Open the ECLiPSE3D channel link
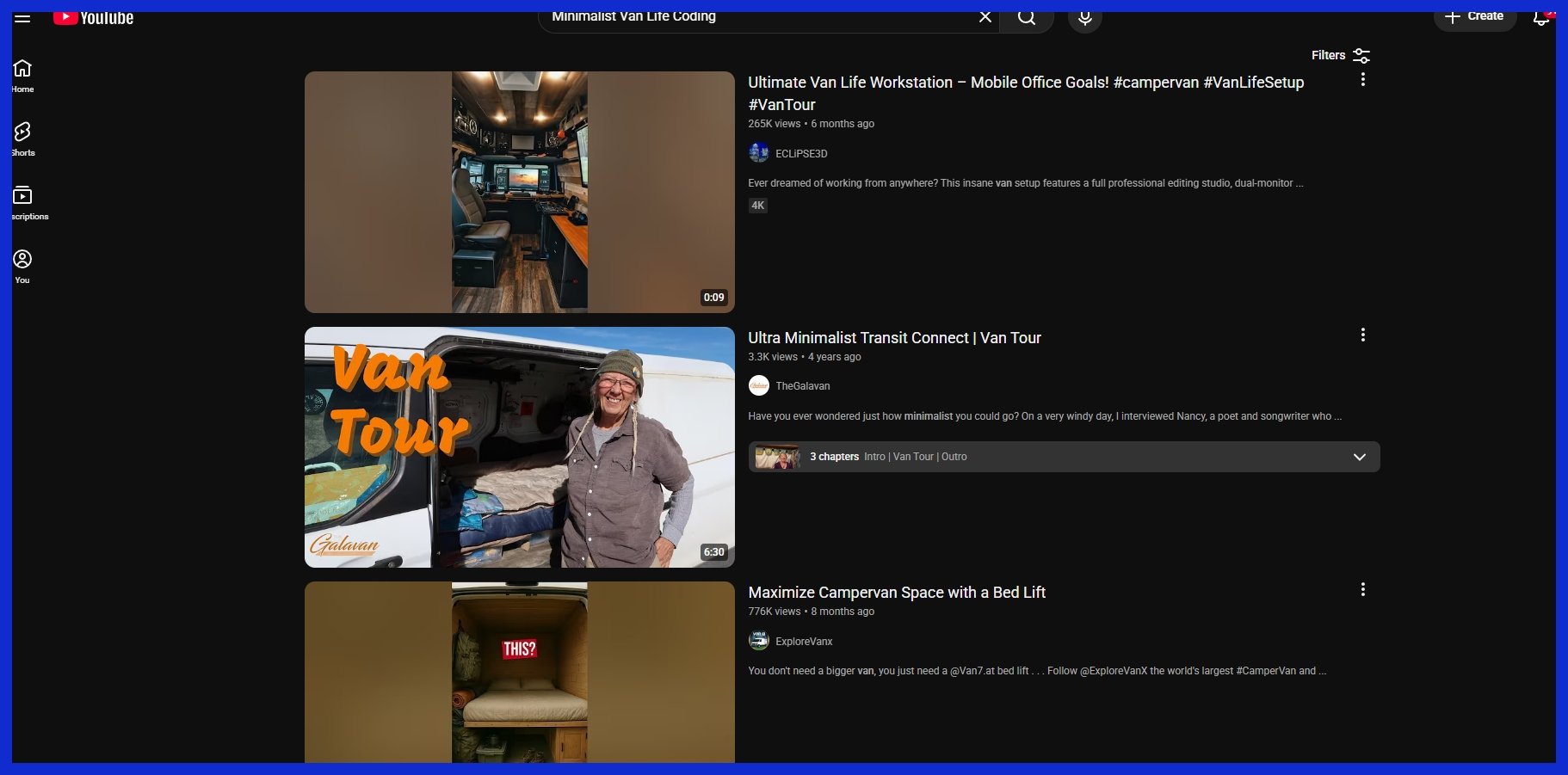 pyautogui.click(x=801, y=154)
